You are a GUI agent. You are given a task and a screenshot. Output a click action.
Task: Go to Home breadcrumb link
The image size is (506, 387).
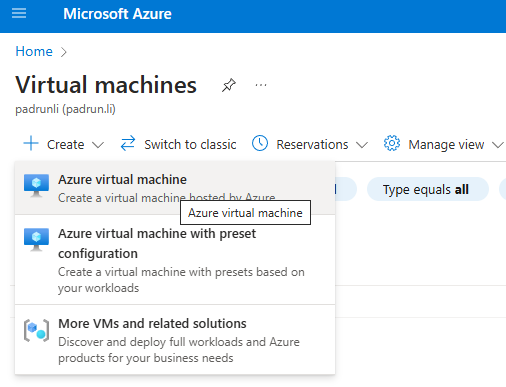coord(34,51)
